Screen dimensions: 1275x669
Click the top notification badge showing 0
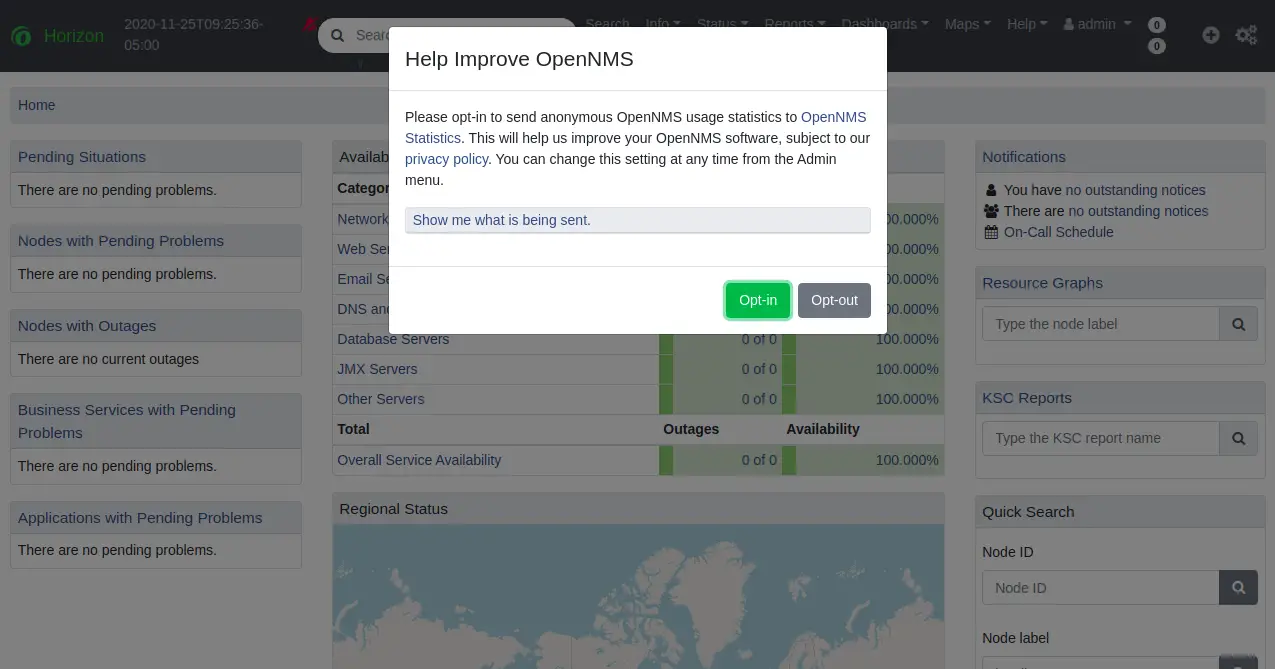[1156, 24]
